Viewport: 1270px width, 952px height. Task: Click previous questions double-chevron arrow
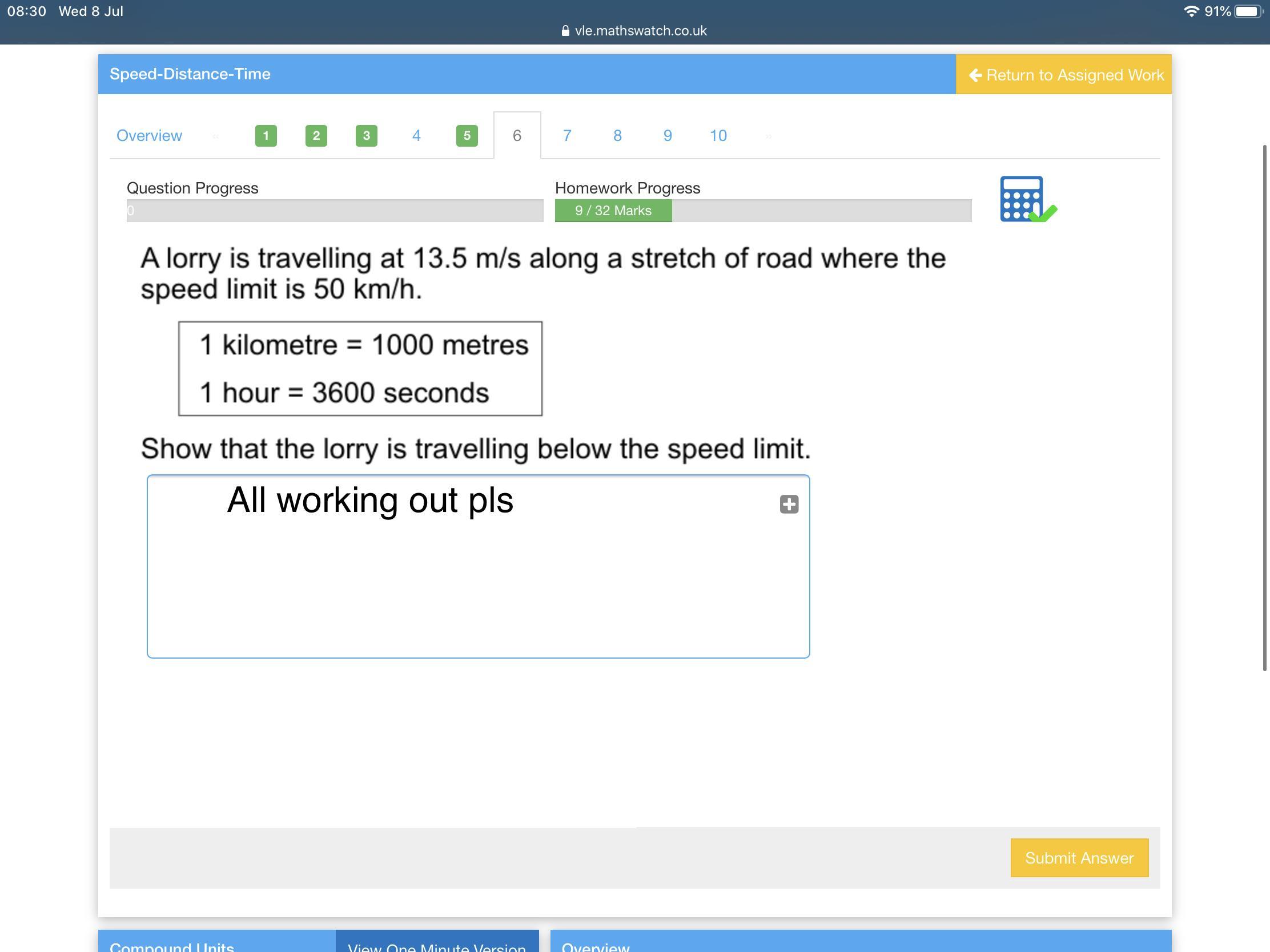(x=216, y=136)
